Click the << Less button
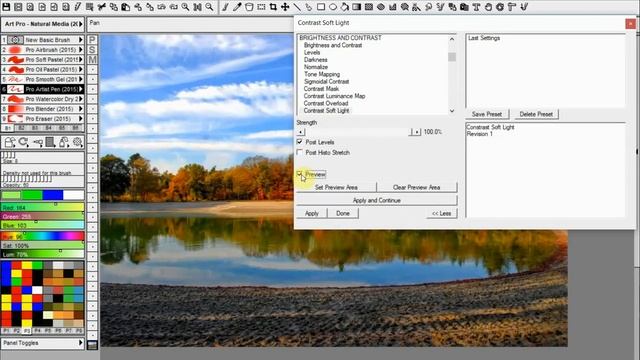The image size is (640, 360). tap(441, 213)
